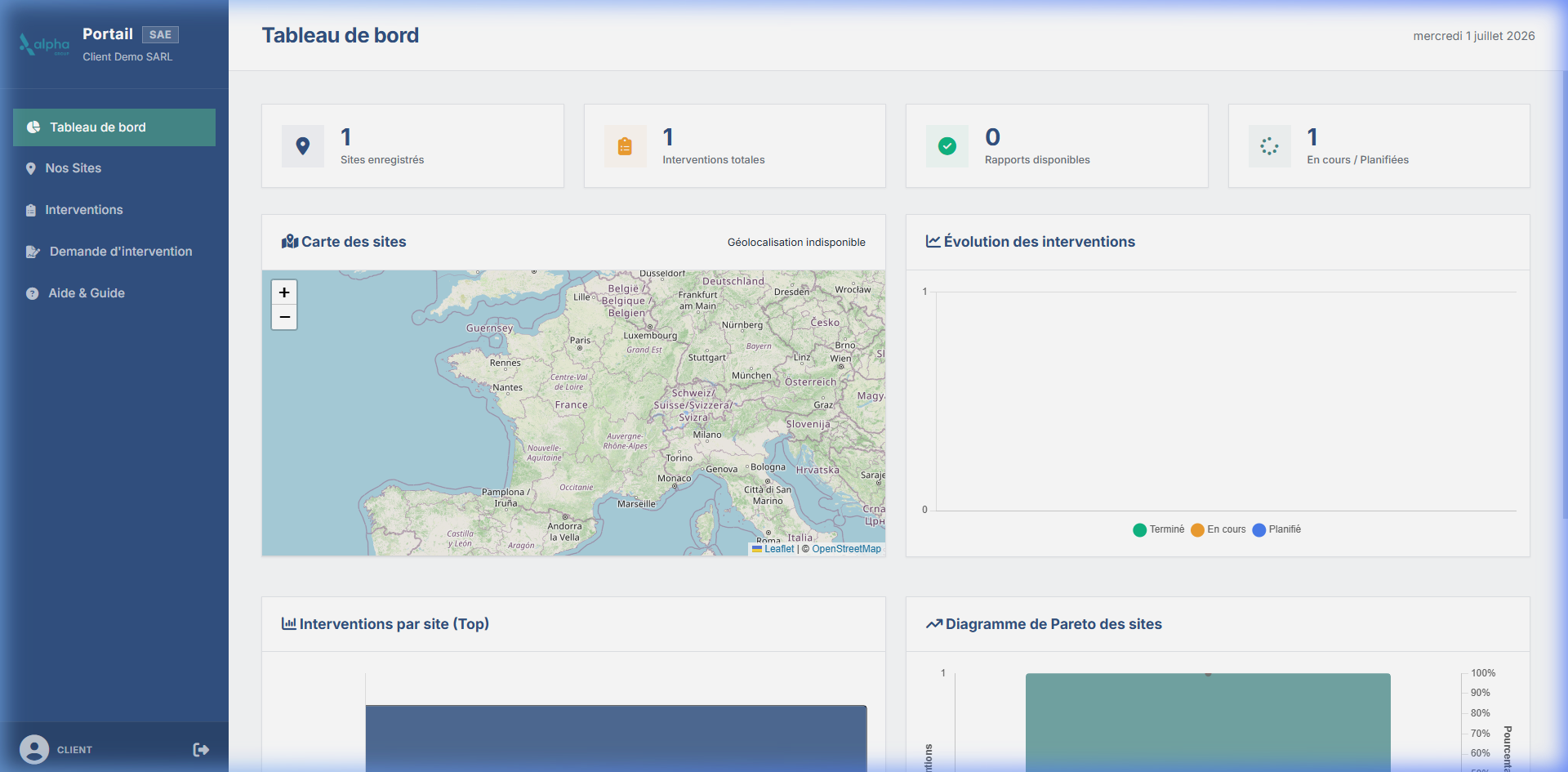Viewport: 1568px width, 772px height.
Task: Open Interventions menu item
Action: (114, 210)
